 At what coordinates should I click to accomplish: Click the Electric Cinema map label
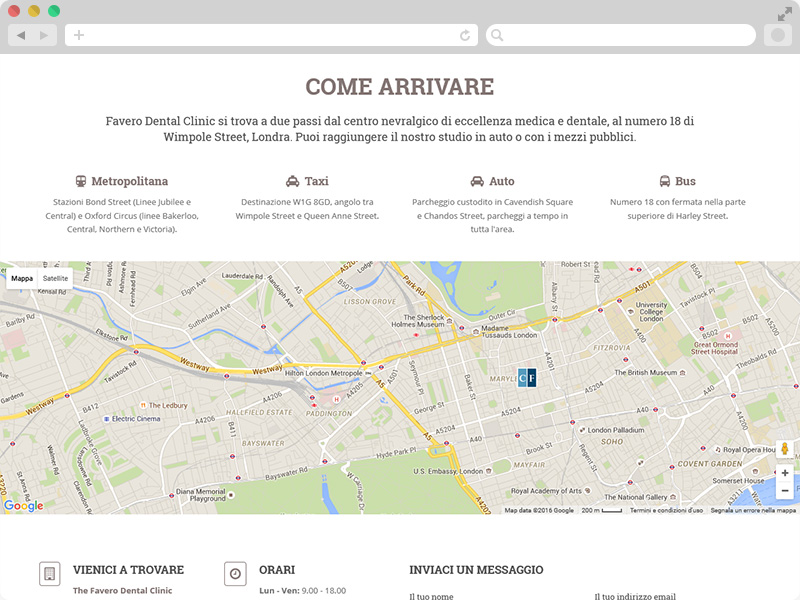click(x=136, y=419)
